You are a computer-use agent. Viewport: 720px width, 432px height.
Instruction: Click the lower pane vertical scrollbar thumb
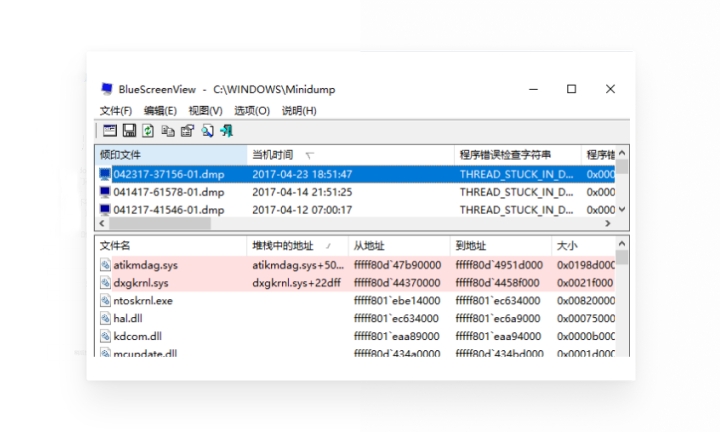[x=622, y=257]
